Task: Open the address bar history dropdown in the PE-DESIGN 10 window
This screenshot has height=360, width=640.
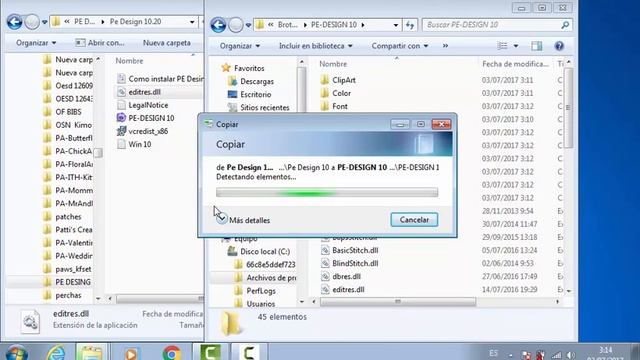Action: click(396, 25)
